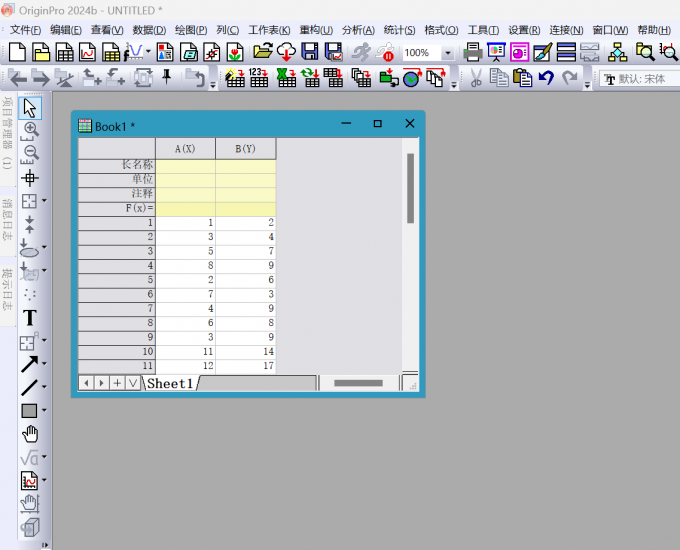Open the 帮助(H) menu

(x=654, y=30)
